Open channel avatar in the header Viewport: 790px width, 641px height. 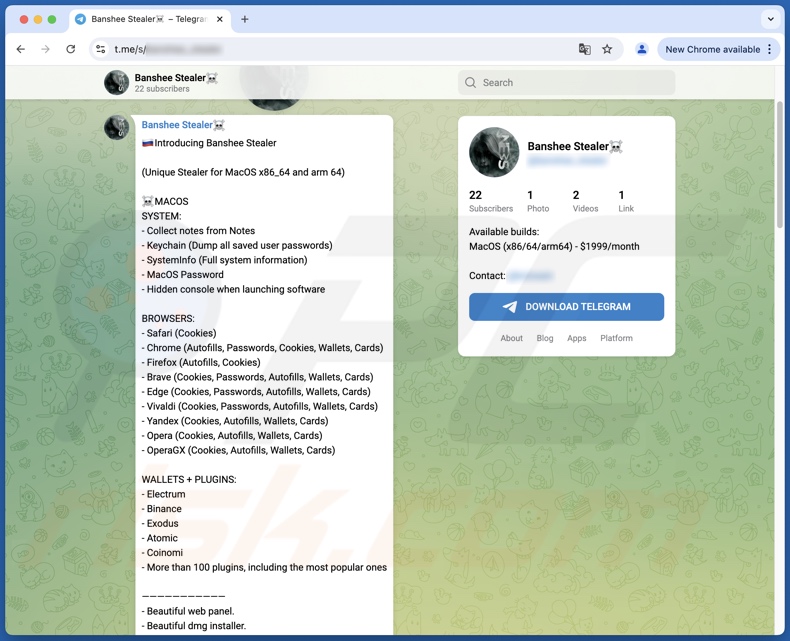tap(116, 83)
